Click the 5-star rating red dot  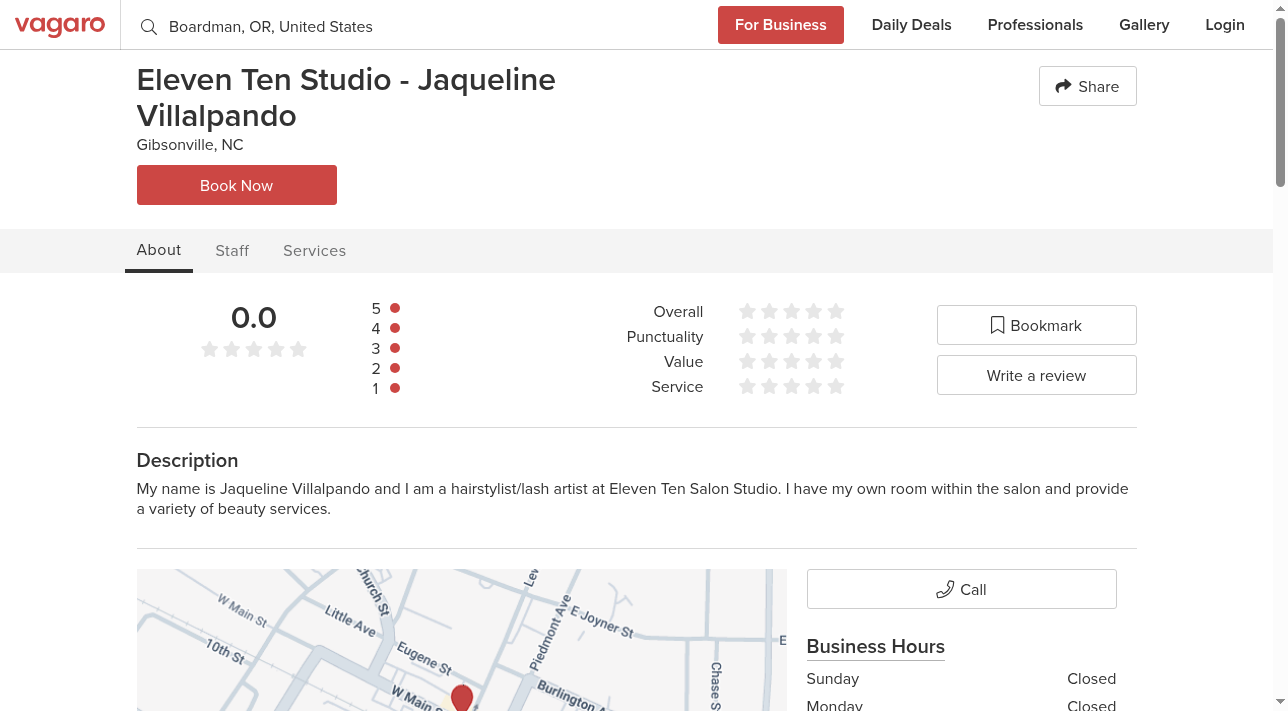(x=395, y=308)
